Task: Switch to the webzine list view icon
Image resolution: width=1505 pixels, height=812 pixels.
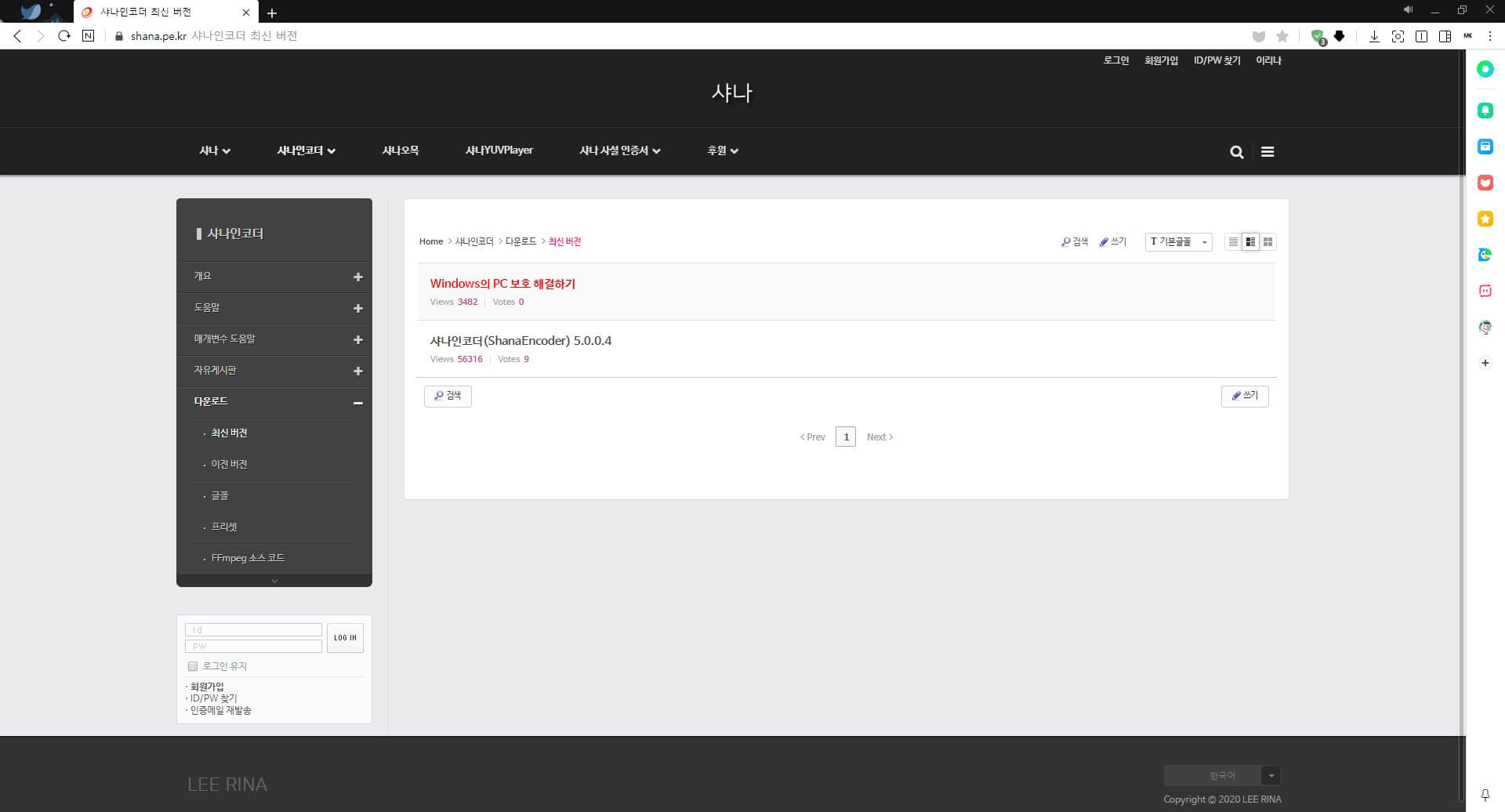Action: click(x=1250, y=242)
